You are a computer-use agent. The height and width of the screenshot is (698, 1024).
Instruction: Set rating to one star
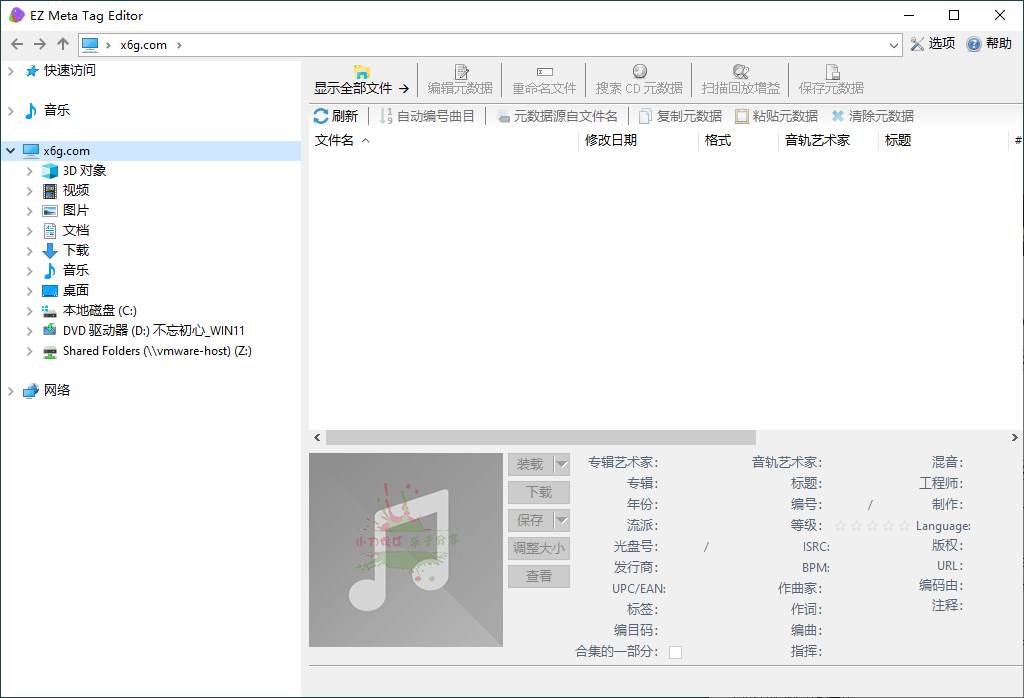click(840, 526)
